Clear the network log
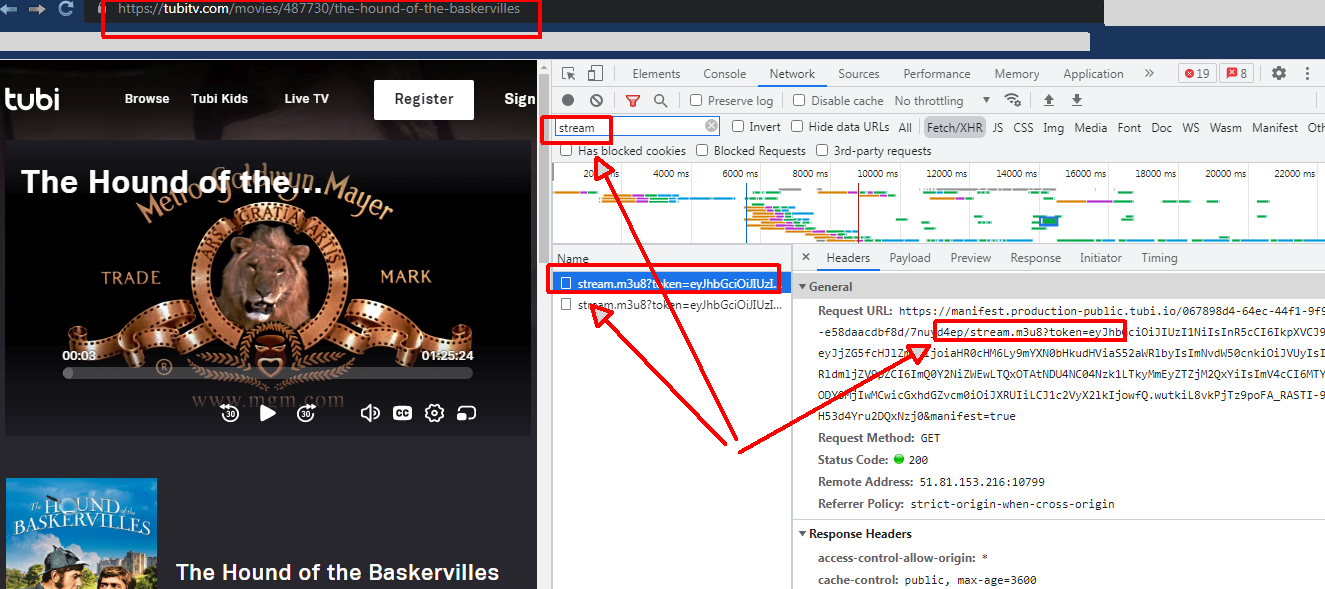 pyautogui.click(x=596, y=100)
